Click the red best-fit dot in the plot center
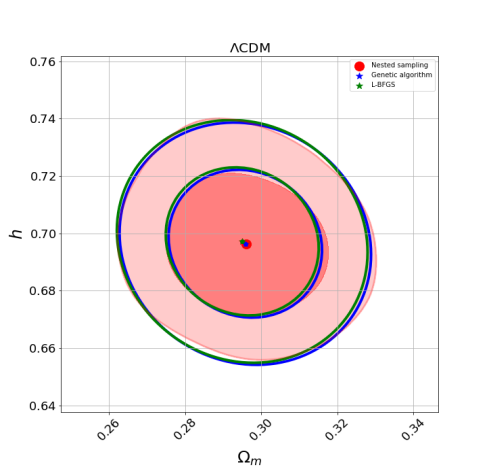This screenshot has width=487, height=471. (247, 244)
